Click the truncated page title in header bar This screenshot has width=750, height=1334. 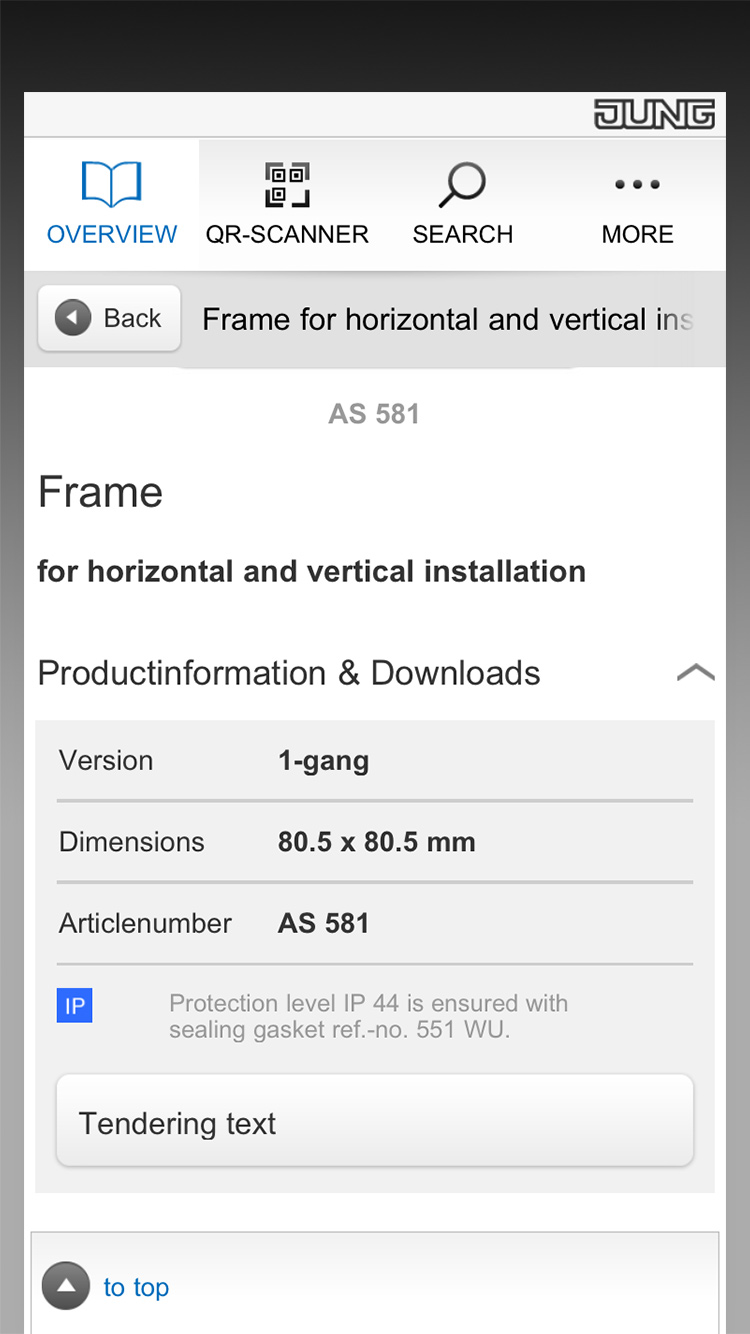tap(447, 320)
